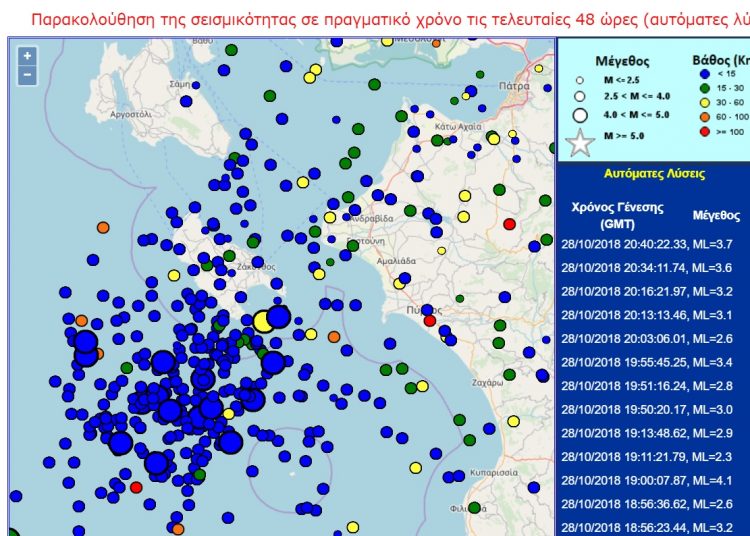The image size is (750, 536).
Task: Select earthquake entry 20:13:13.46 ML=3.1
Action: (x=647, y=315)
